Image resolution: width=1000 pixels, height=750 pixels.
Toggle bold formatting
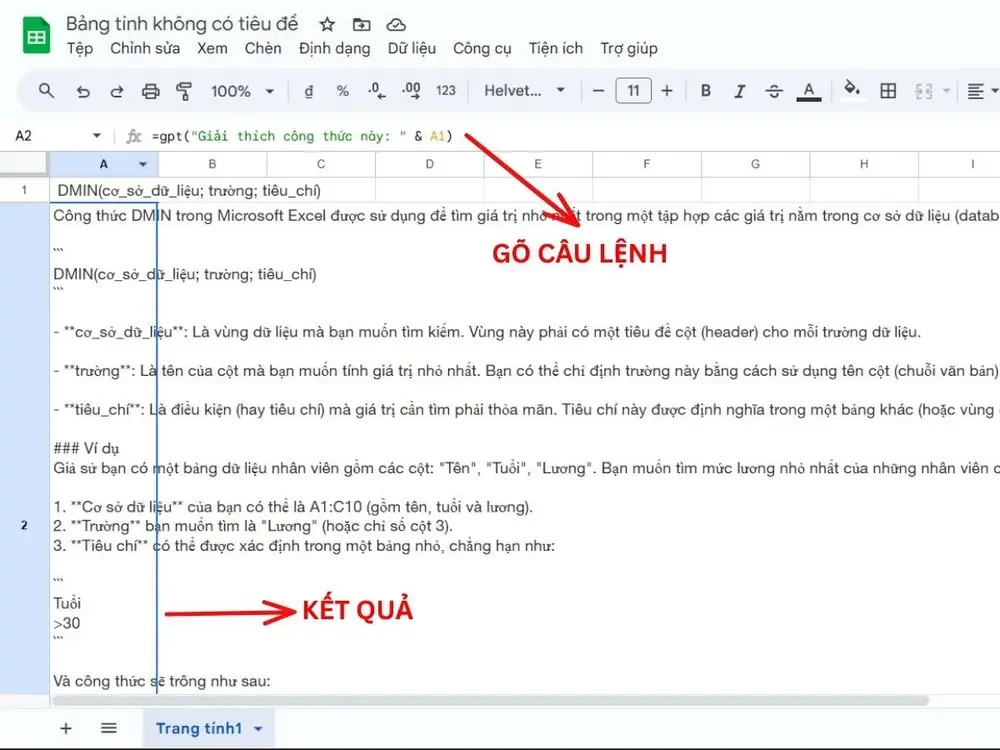point(705,91)
